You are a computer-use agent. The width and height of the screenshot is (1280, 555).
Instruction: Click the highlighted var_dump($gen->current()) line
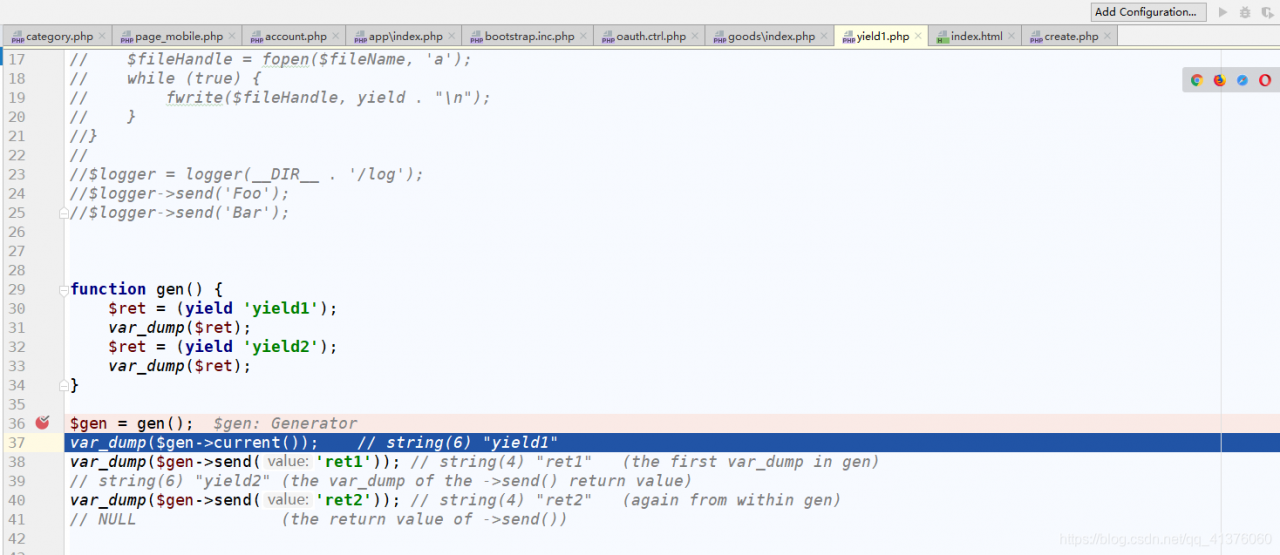click(672, 442)
